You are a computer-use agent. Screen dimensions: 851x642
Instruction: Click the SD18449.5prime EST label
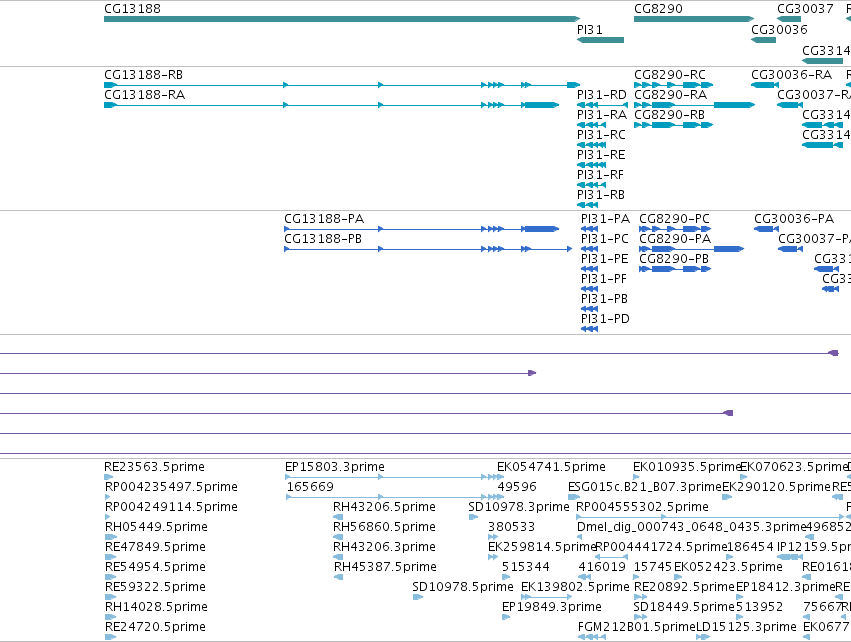click(684, 607)
